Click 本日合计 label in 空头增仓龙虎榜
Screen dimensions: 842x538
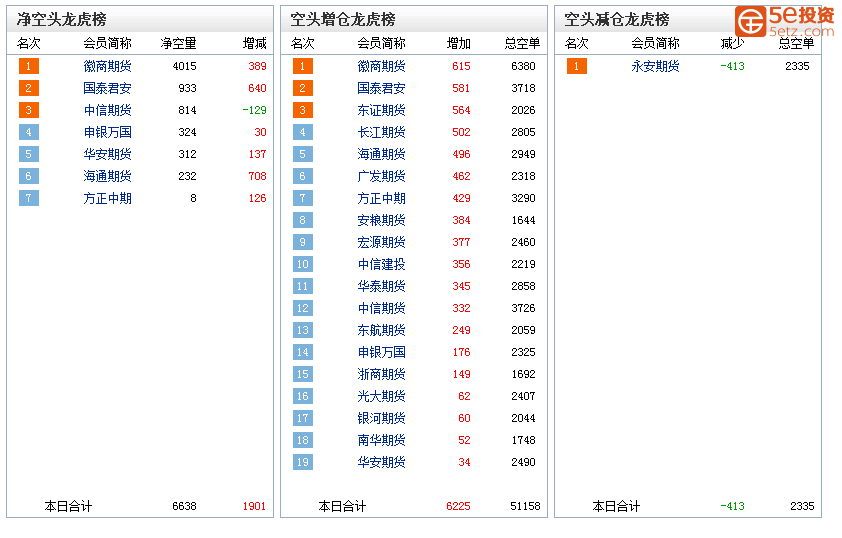(342, 506)
